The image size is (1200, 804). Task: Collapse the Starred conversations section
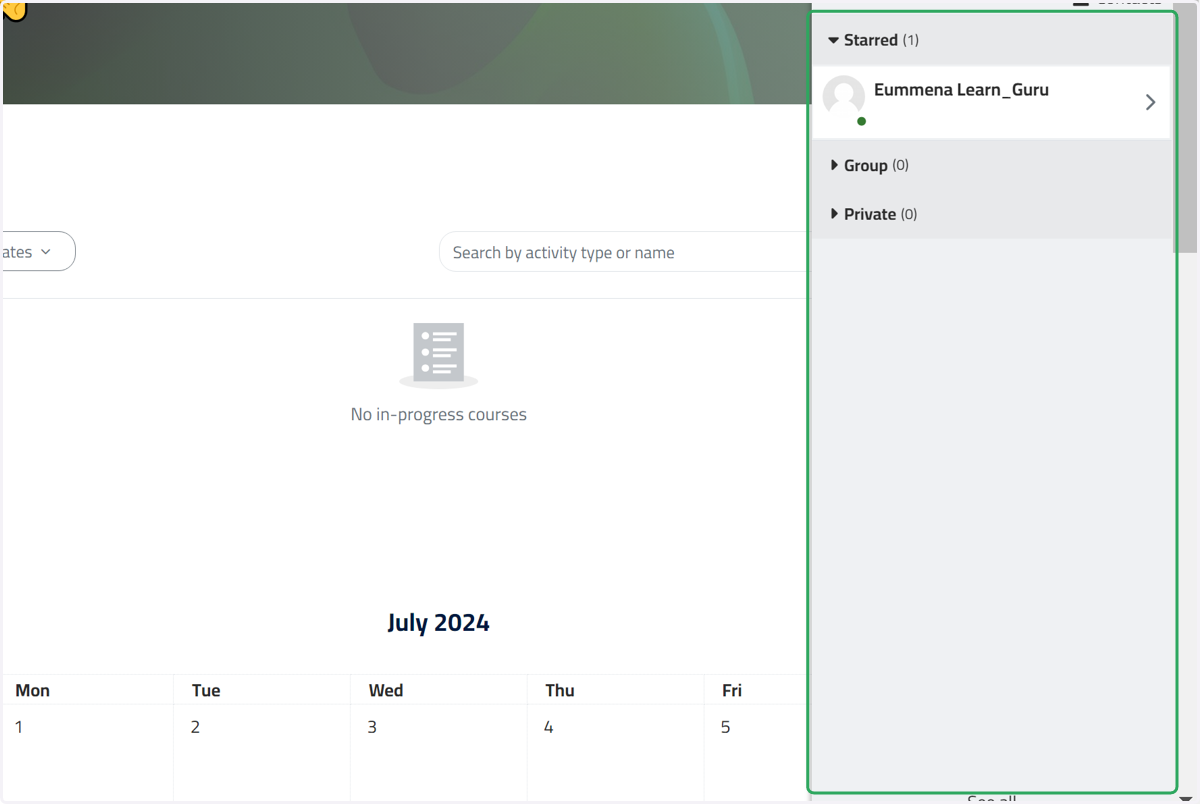(x=873, y=40)
